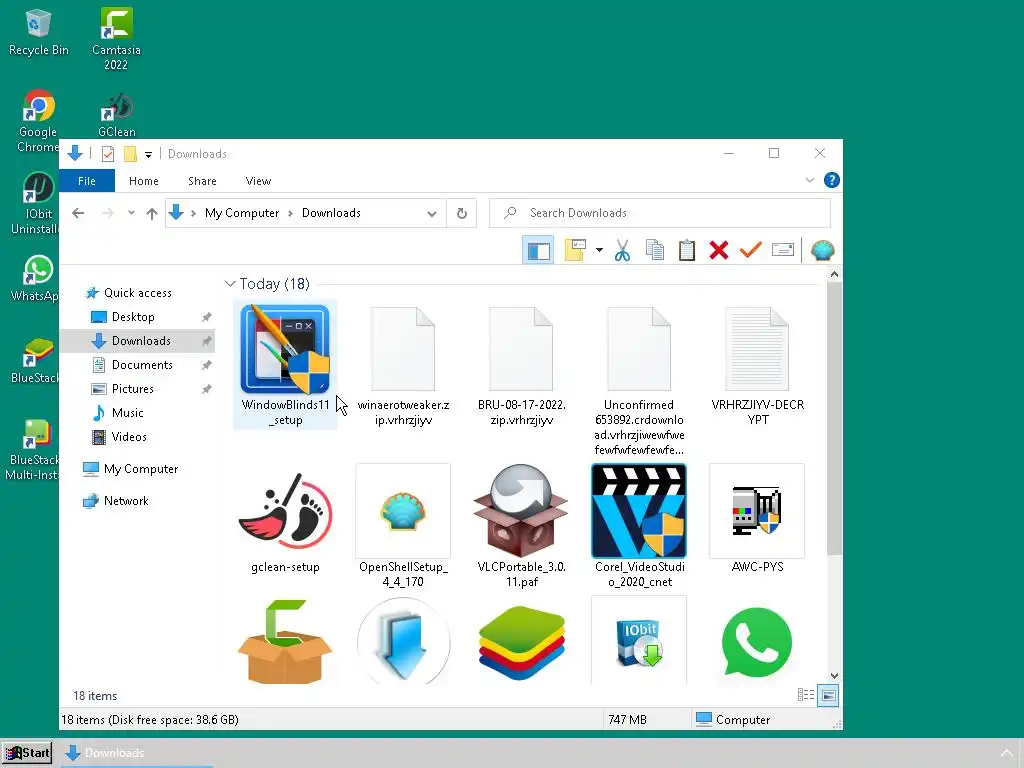Select the BlueStacks installer file icon

(521, 641)
